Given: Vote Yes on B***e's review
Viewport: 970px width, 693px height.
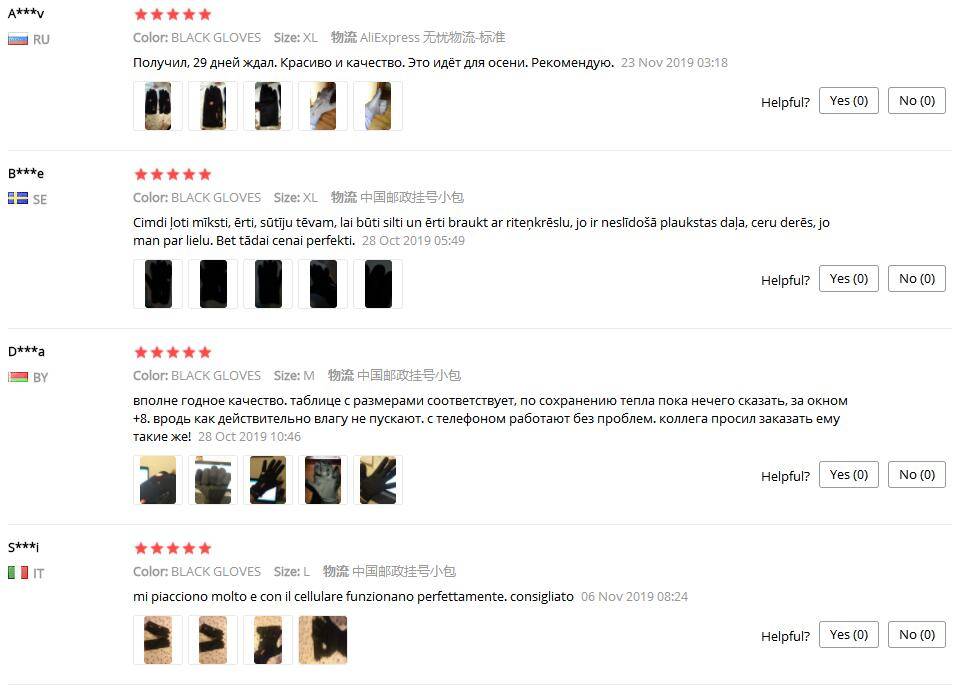Looking at the screenshot, I should click(849, 279).
